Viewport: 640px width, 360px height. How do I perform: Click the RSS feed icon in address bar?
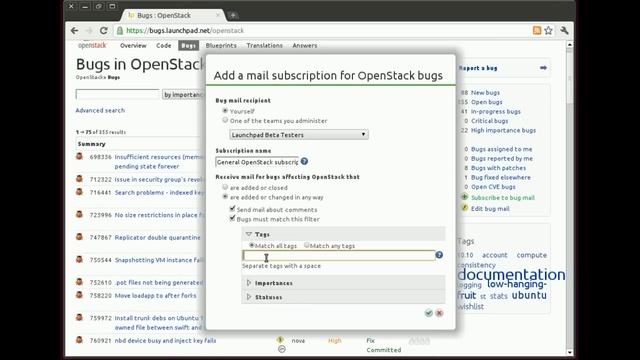coord(537,31)
